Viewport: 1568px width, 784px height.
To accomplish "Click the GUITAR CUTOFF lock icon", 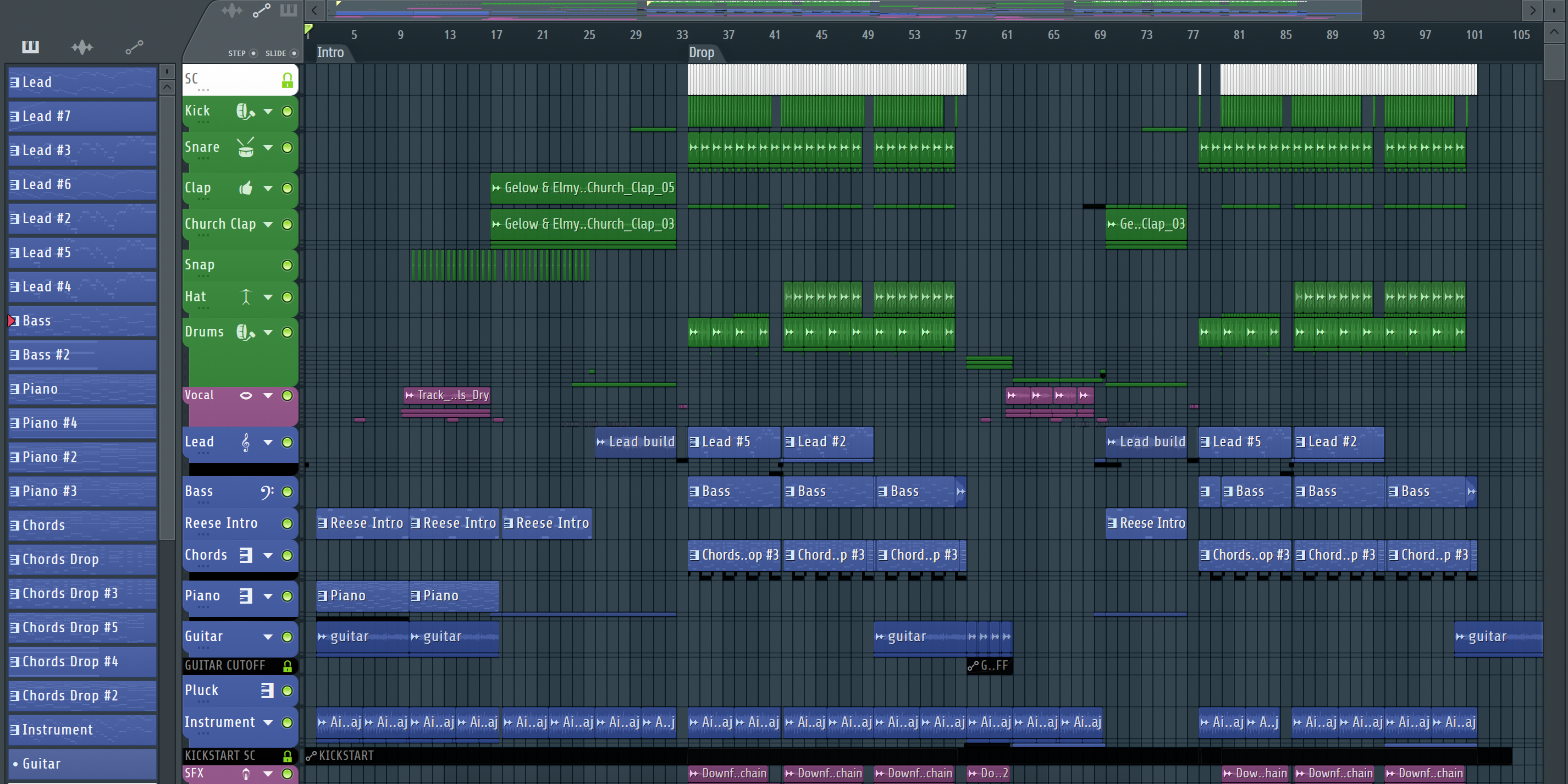I will pyautogui.click(x=286, y=666).
